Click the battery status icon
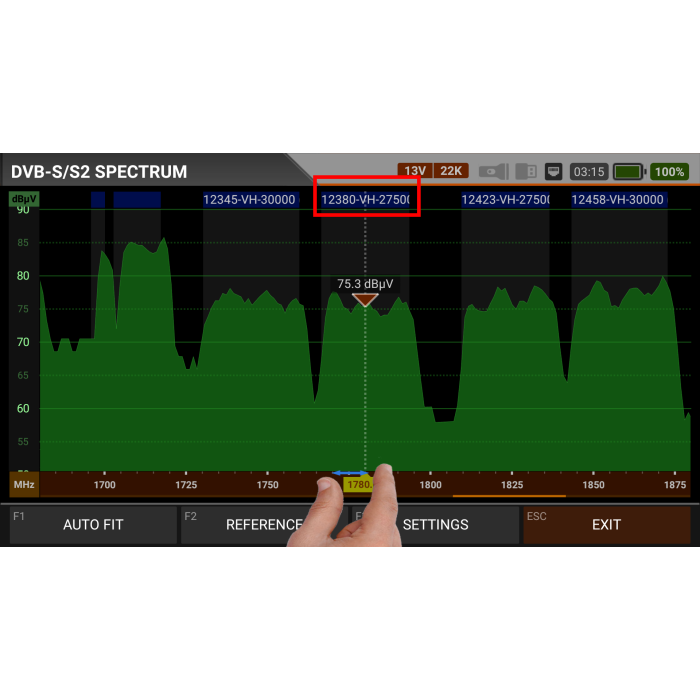The image size is (700, 700). coord(629,171)
